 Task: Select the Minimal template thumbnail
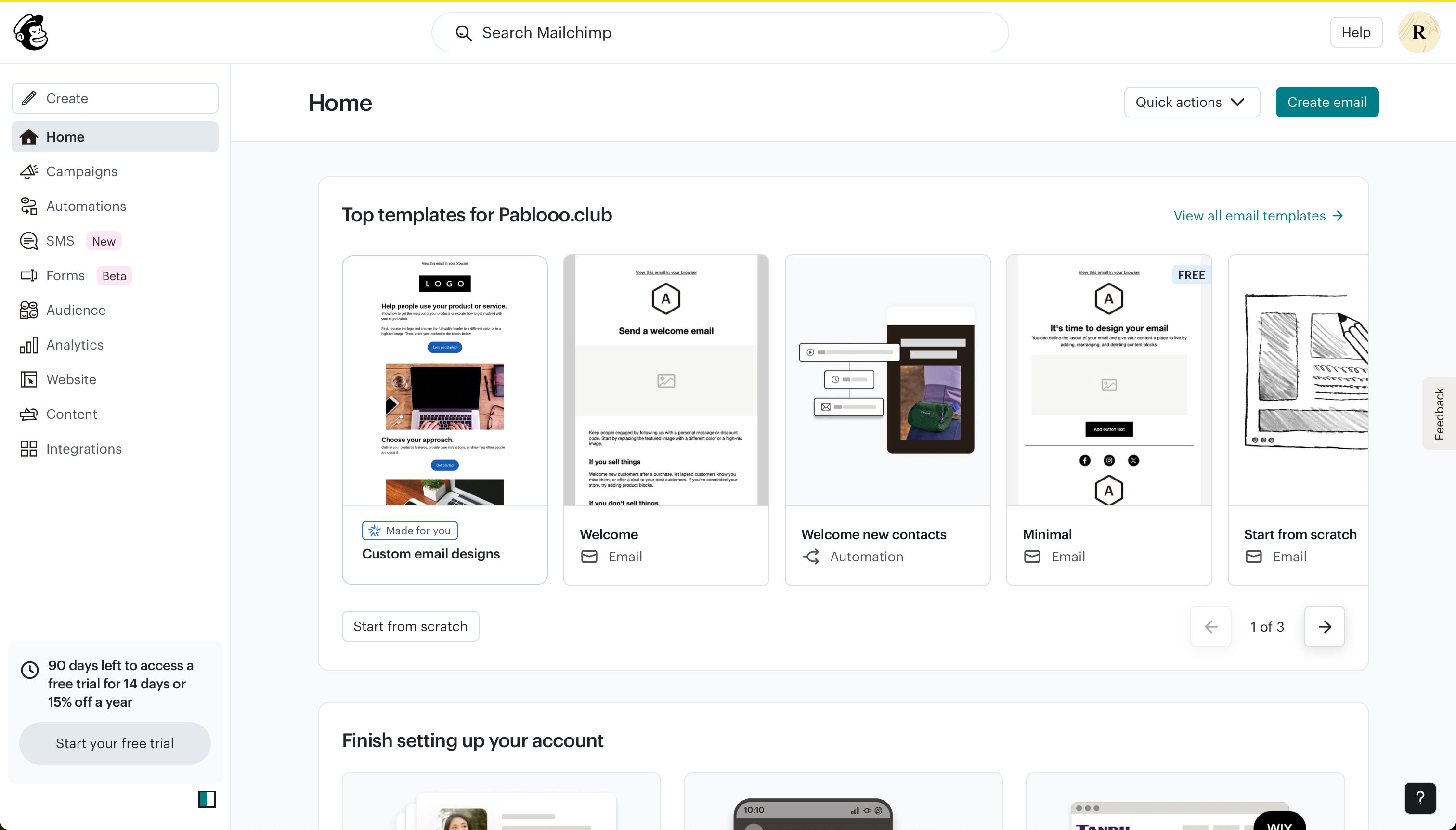pyautogui.click(x=1109, y=380)
